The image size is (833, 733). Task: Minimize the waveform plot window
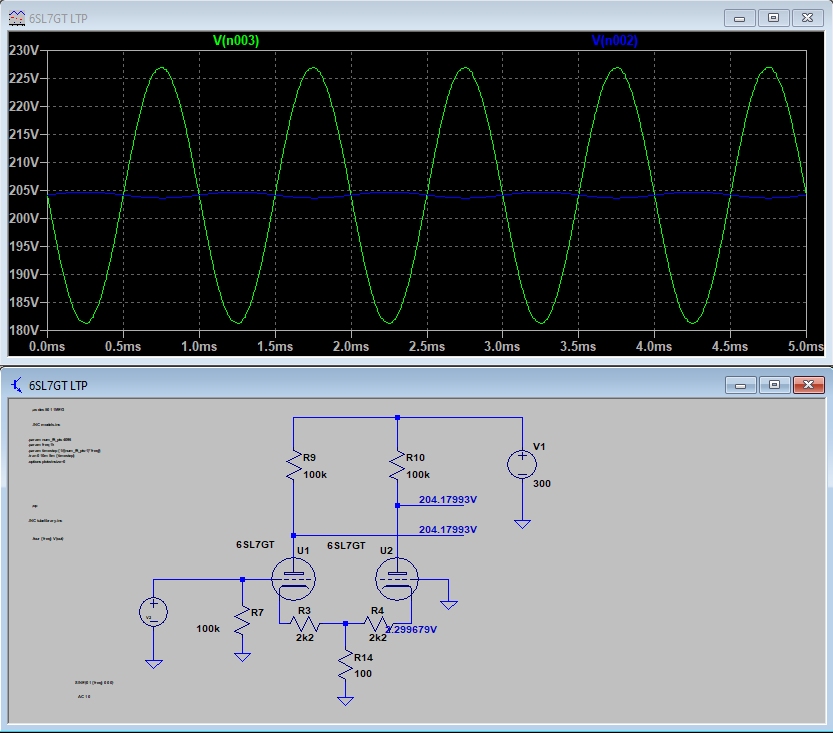click(740, 18)
